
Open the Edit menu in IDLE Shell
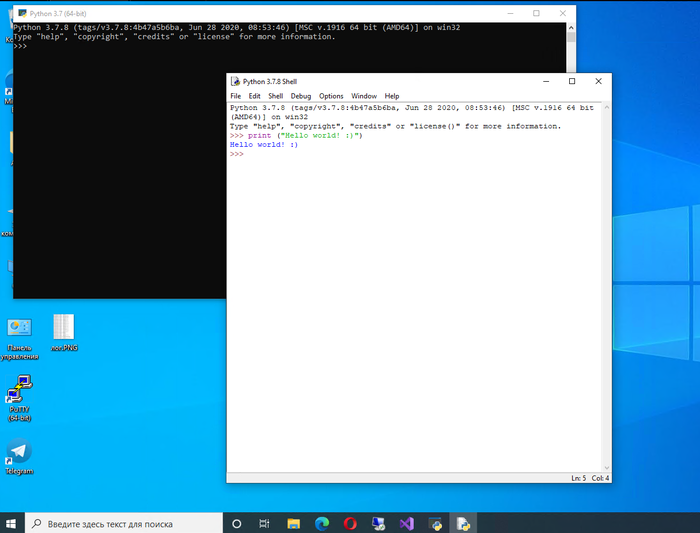coord(254,96)
